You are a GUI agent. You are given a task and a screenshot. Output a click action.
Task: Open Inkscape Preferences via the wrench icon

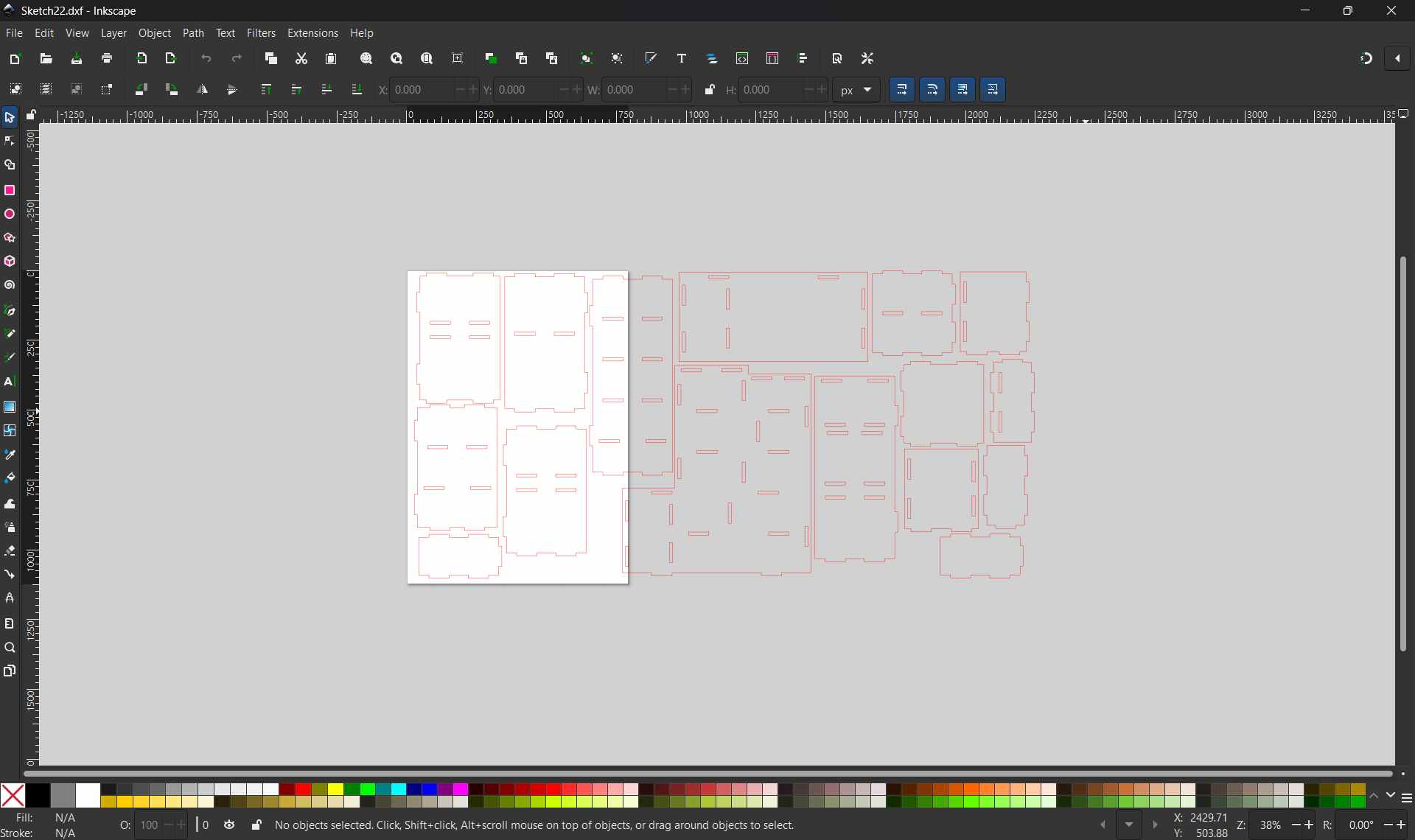[867, 59]
